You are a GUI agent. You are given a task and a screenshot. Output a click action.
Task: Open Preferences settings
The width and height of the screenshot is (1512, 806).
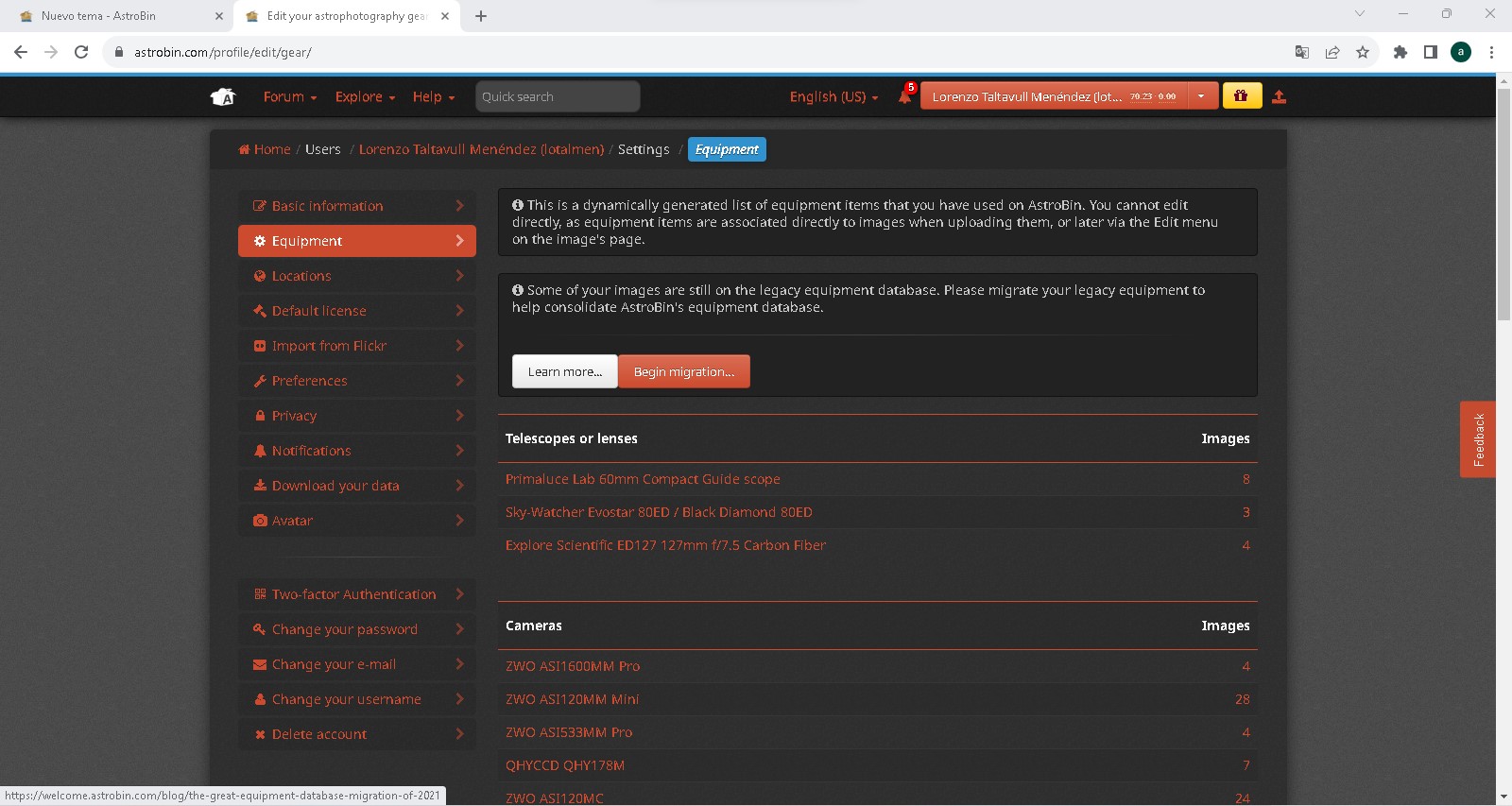click(x=357, y=381)
